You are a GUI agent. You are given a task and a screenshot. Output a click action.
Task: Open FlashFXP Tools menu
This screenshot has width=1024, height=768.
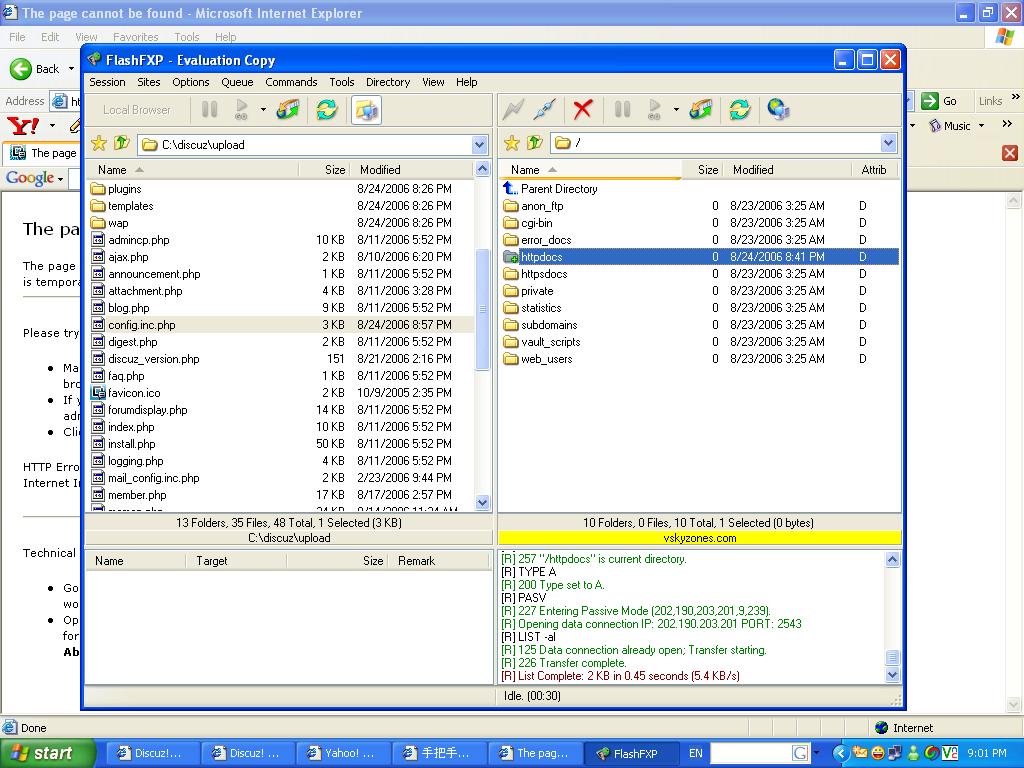point(342,82)
